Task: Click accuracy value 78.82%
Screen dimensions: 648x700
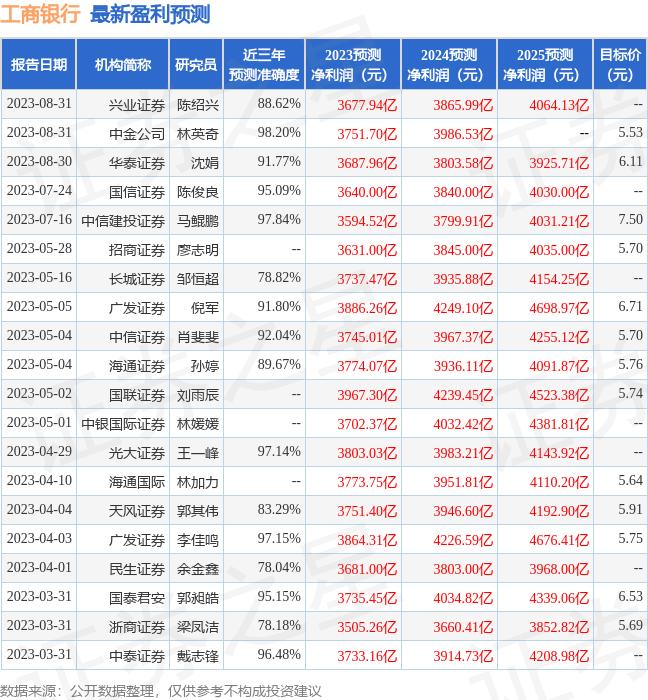Action: (279, 278)
